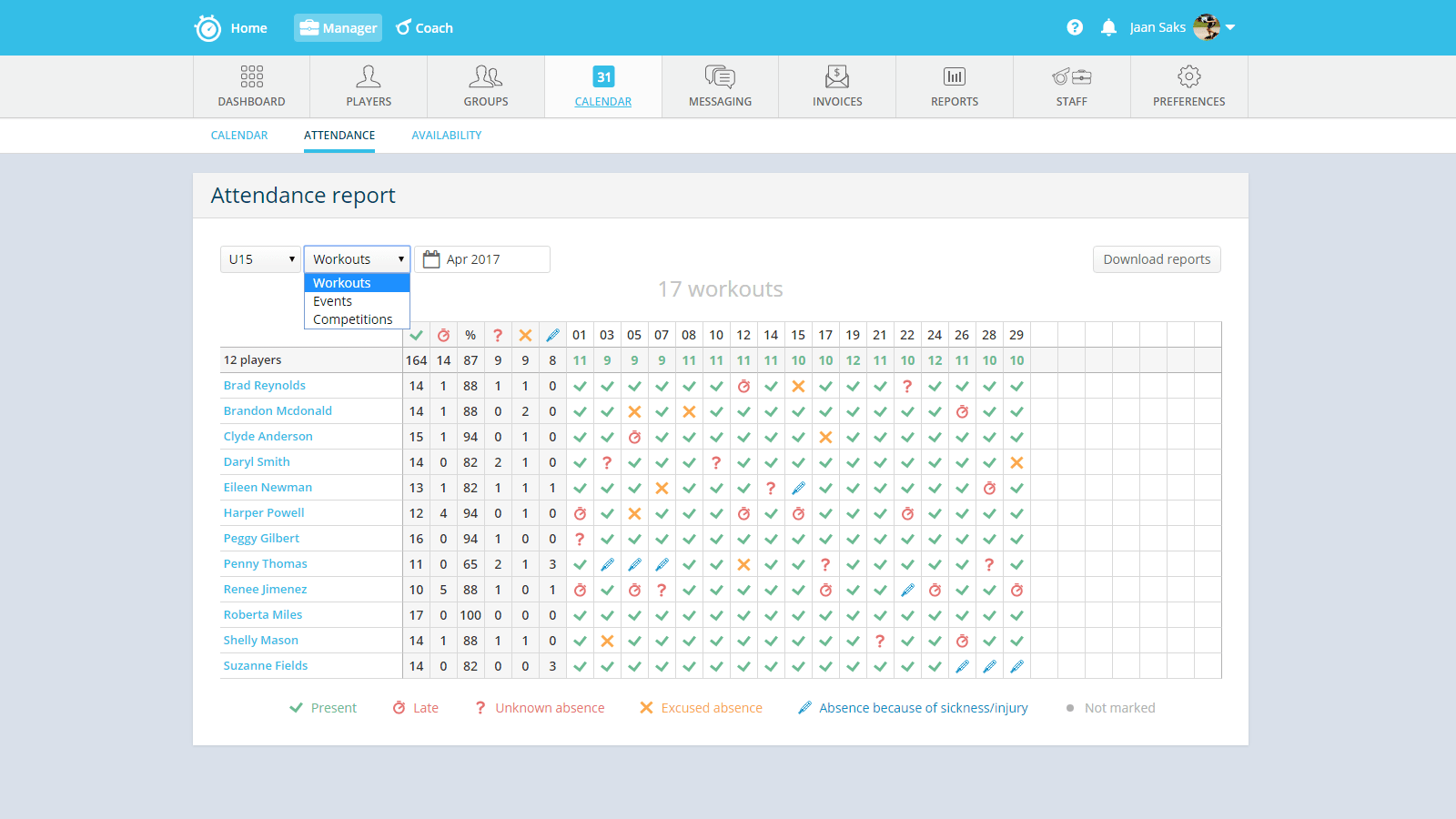The height and width of the screenshot is (819, 1456).
Task: Toggle Daryl Smith's excused absence on day 29
Action: pos(1016,462)
